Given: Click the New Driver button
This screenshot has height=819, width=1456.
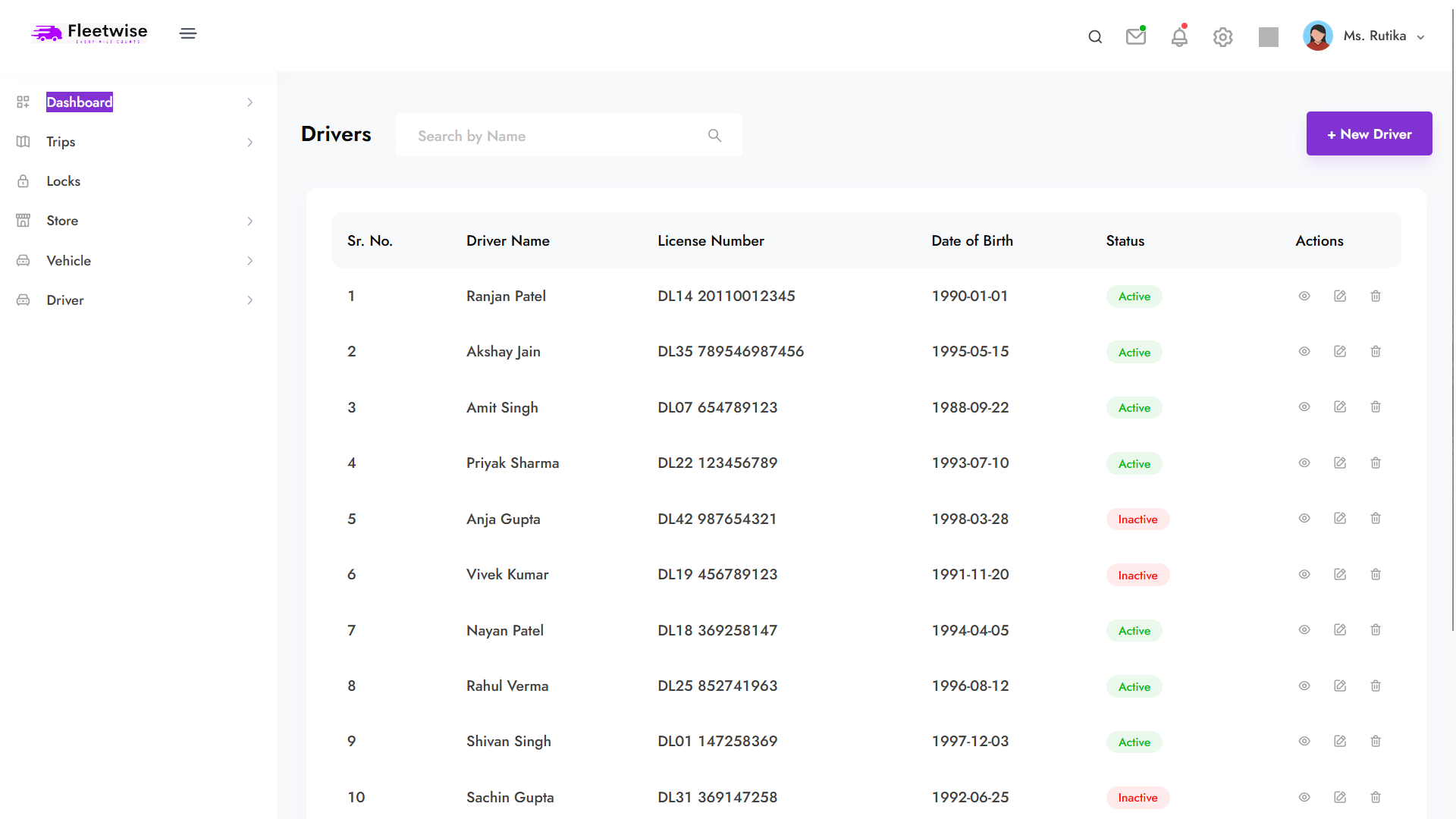Looking at the screenshot, I should pyautogui.click(x=1369, y=134).
